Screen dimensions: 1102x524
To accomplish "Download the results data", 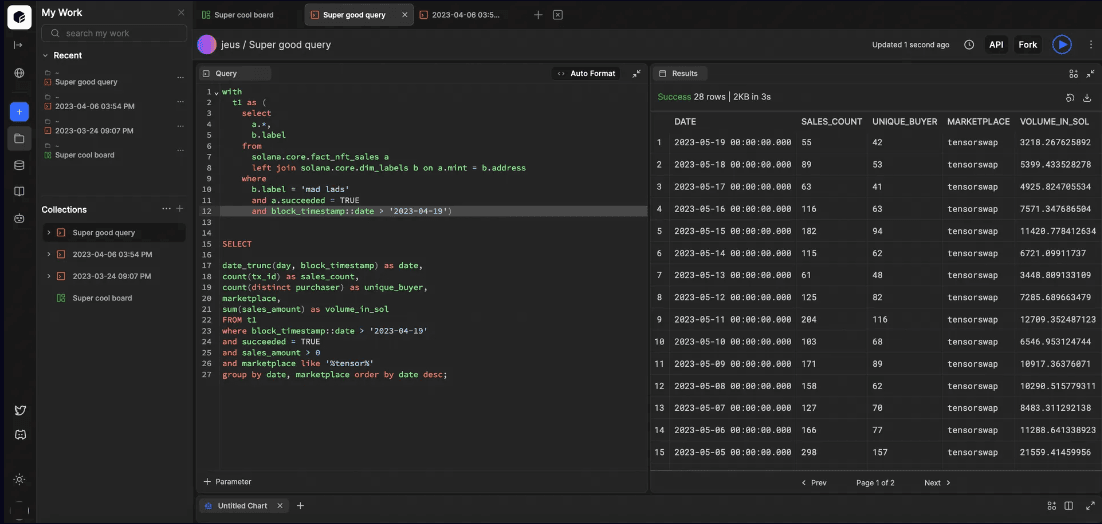I will (x=1086, y=97).
